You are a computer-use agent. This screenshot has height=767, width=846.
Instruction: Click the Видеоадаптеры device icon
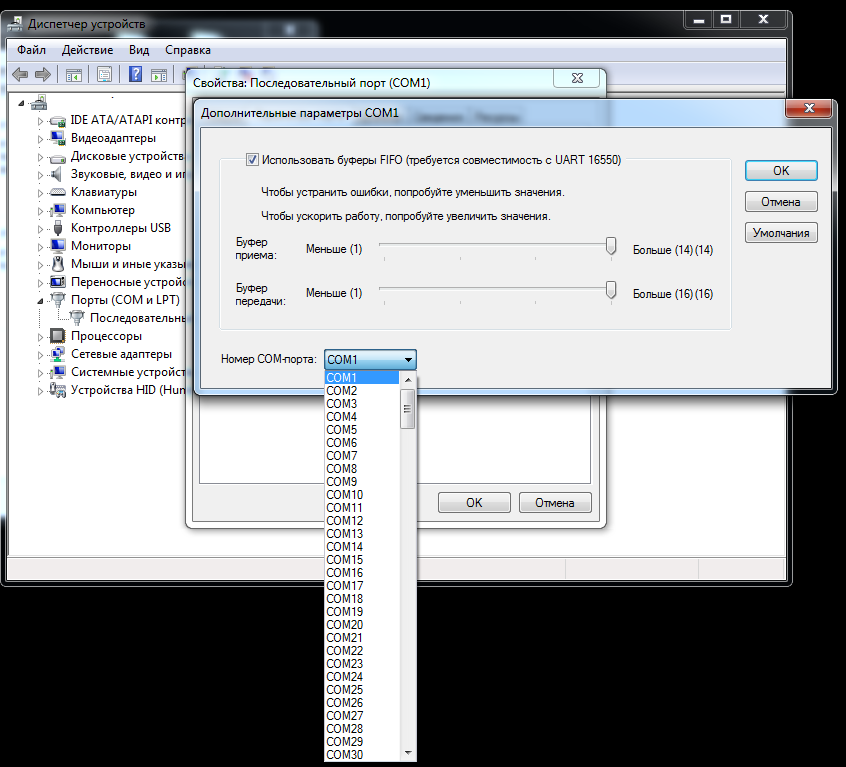tap(57, 138)
